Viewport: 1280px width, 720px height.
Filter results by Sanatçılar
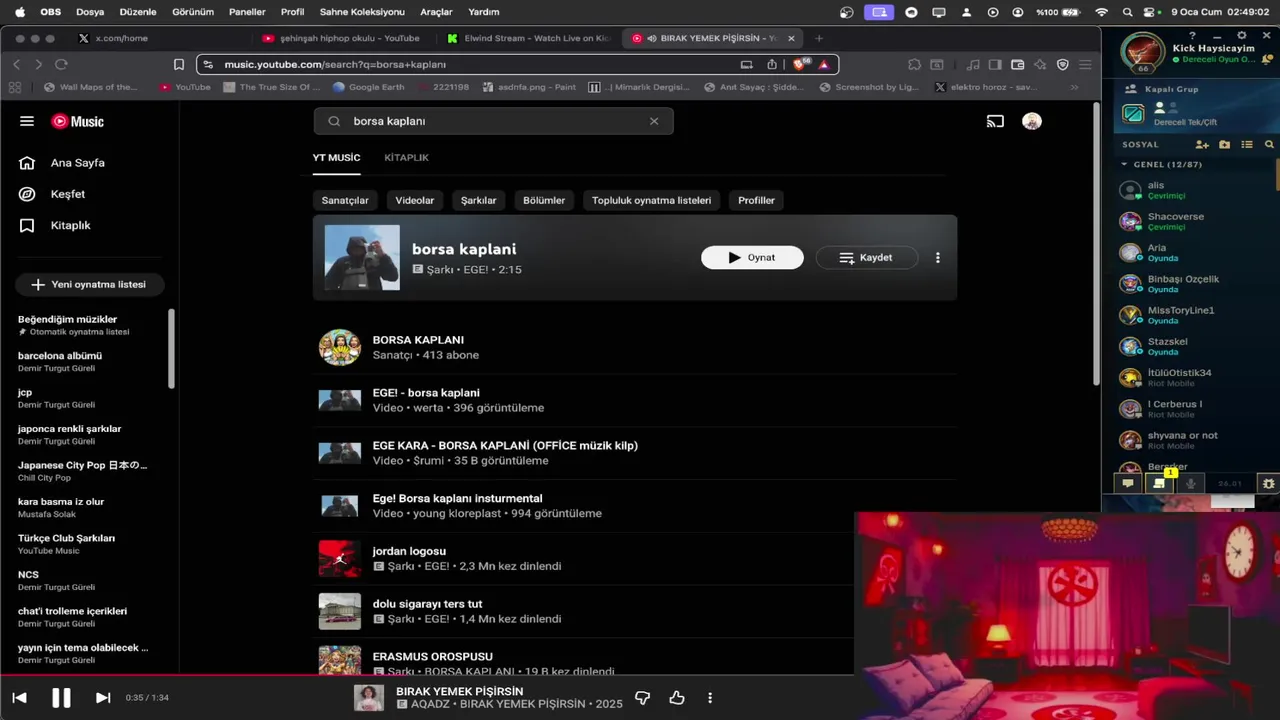[x=345, y=200]
